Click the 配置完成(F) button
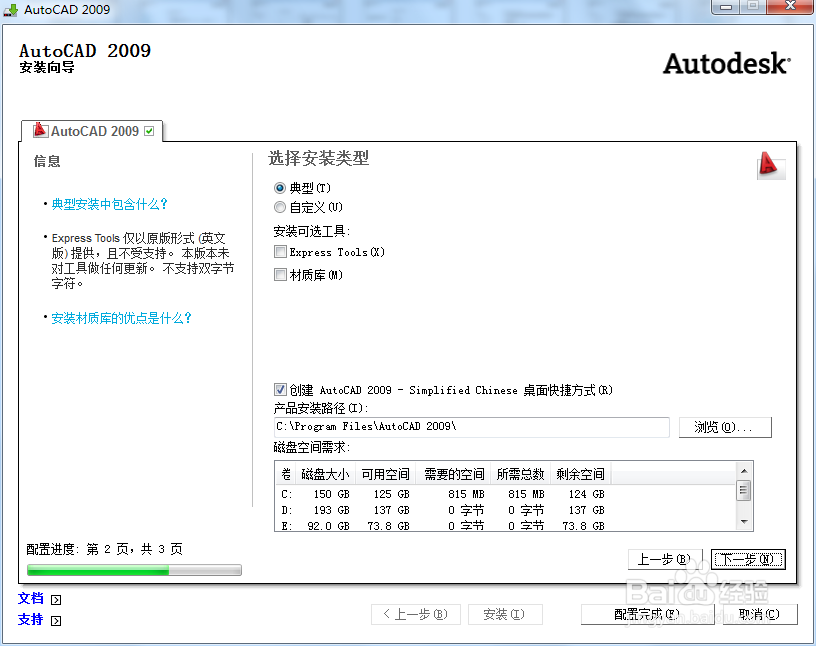 point(647,615)
